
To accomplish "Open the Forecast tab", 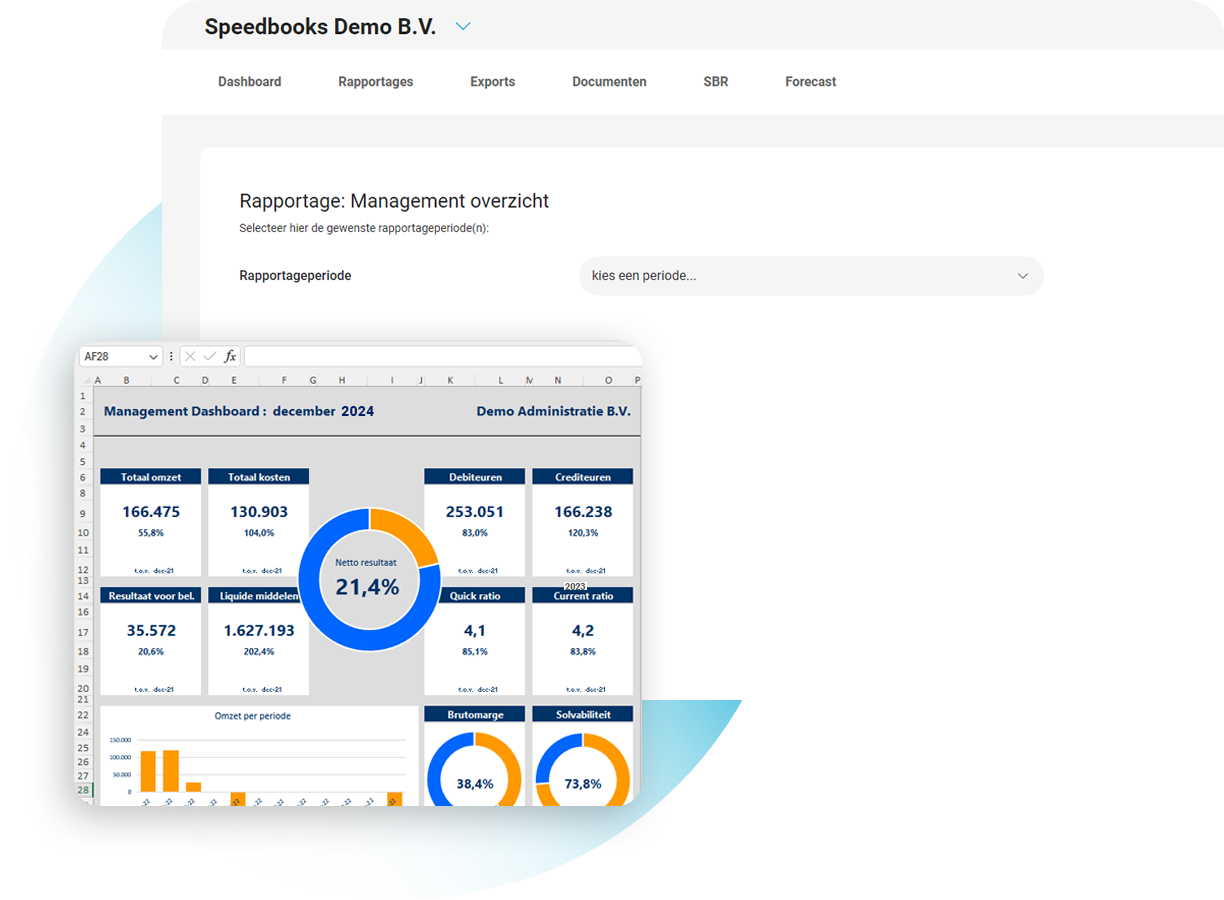I will [810, 81].
